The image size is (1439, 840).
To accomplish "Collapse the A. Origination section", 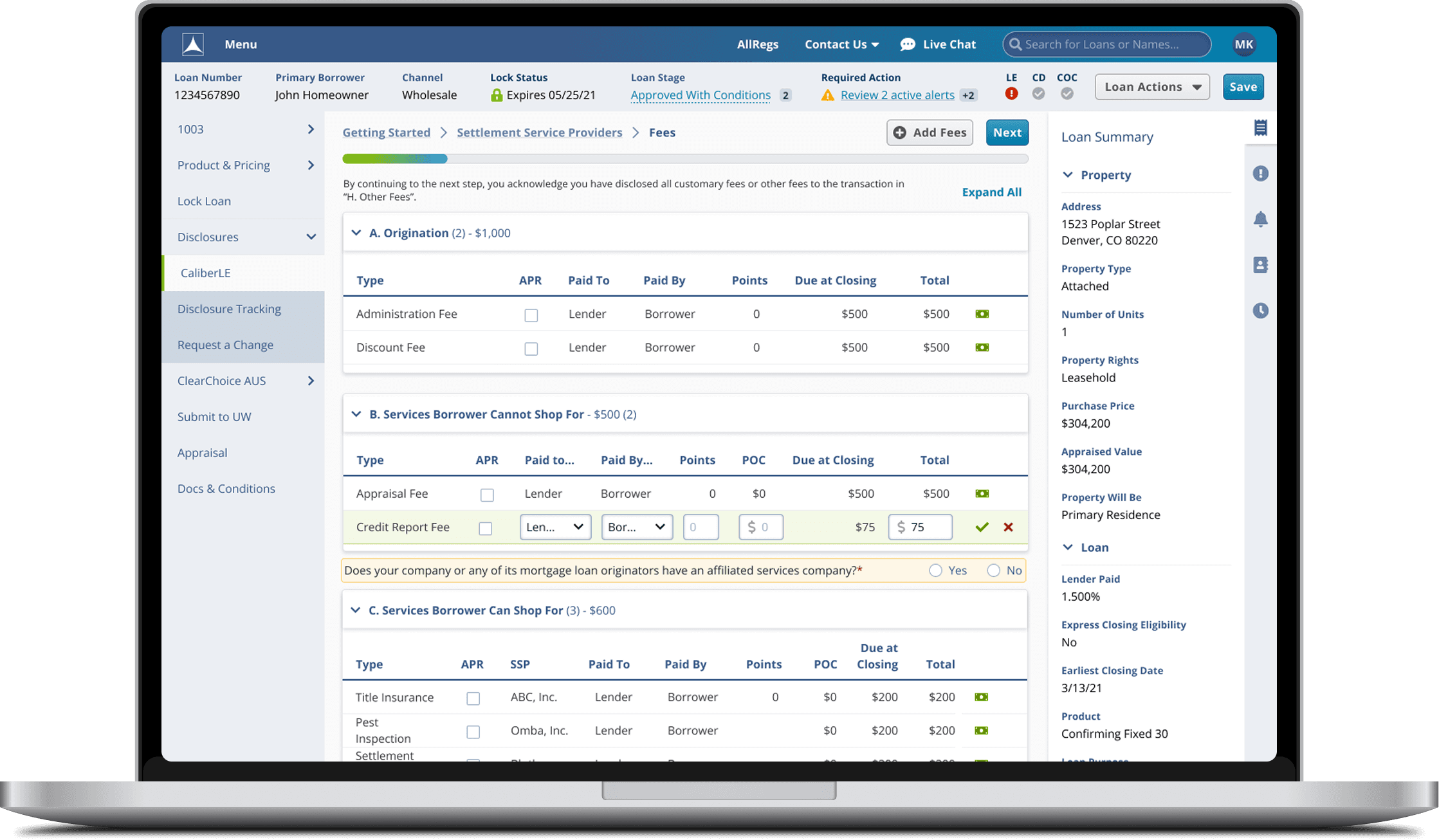I will (356, 233).
